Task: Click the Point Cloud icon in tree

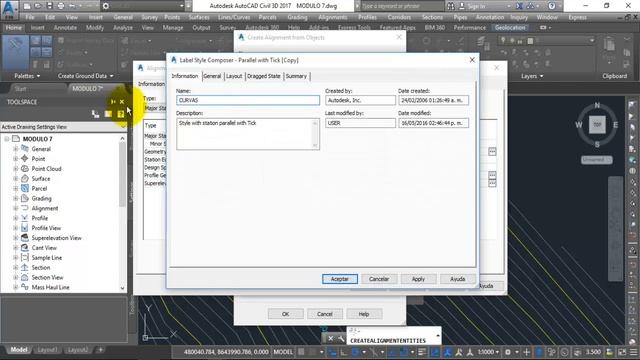Action: pyautogui.click(x=24, y=169)
